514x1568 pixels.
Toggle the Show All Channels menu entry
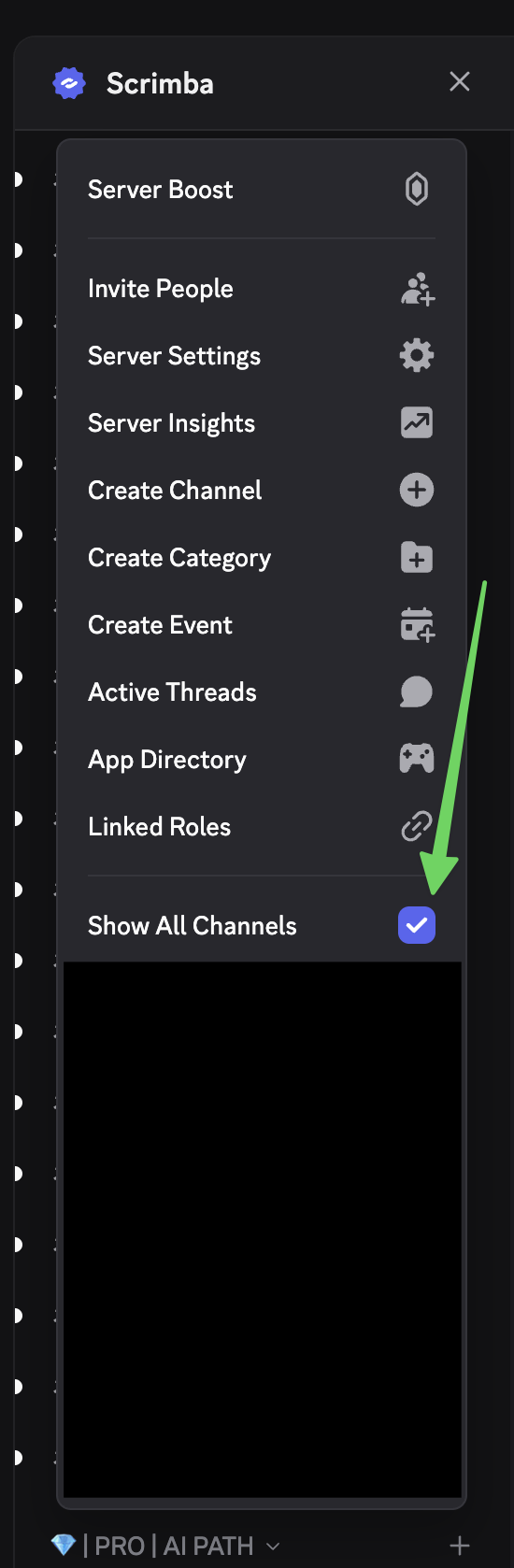tap(262, 926)
